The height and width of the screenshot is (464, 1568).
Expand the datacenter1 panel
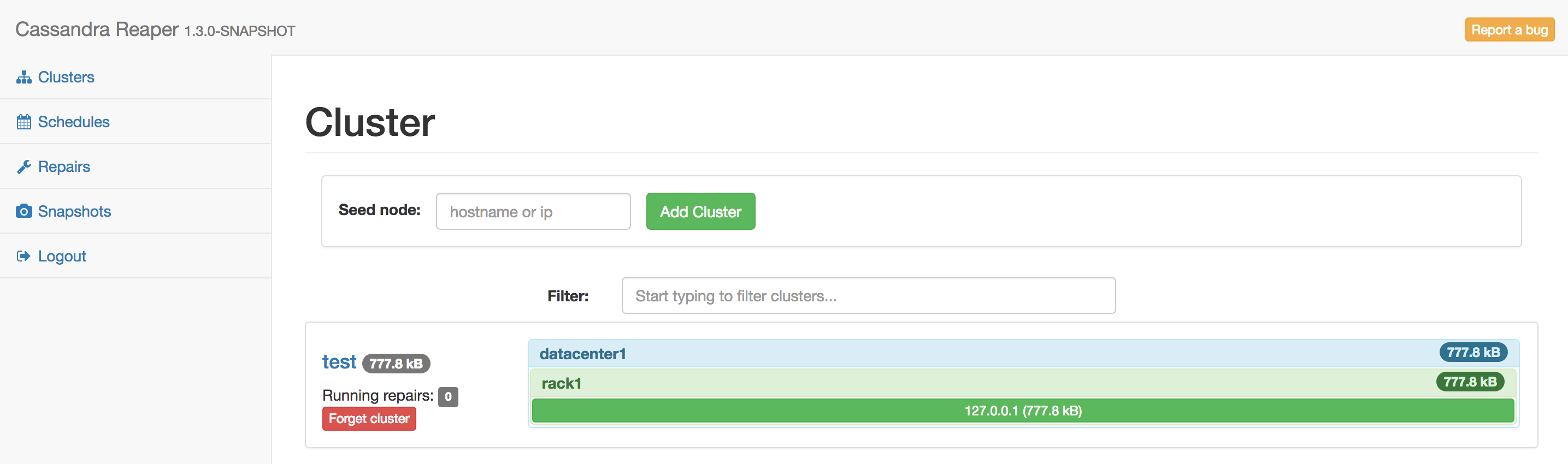pyautogui.click(x=582, y=353)
